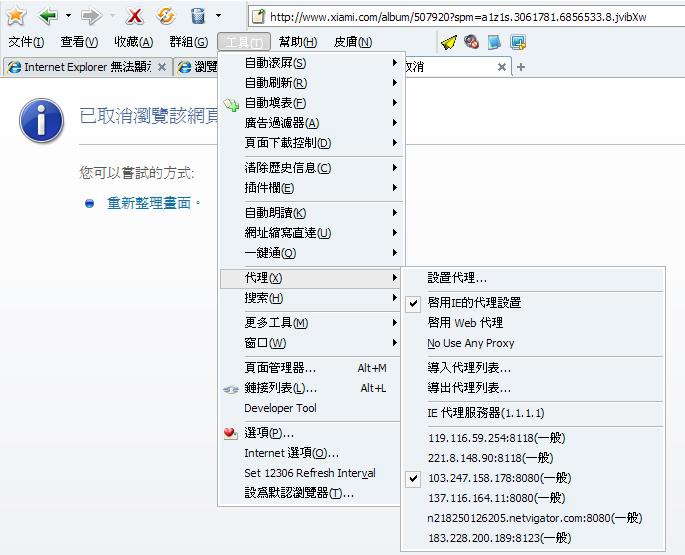Image resolution: width=685 pixels, height=555 pixels.
Task: Expand 更多工具(M) submenu
Action: (311, 323)
